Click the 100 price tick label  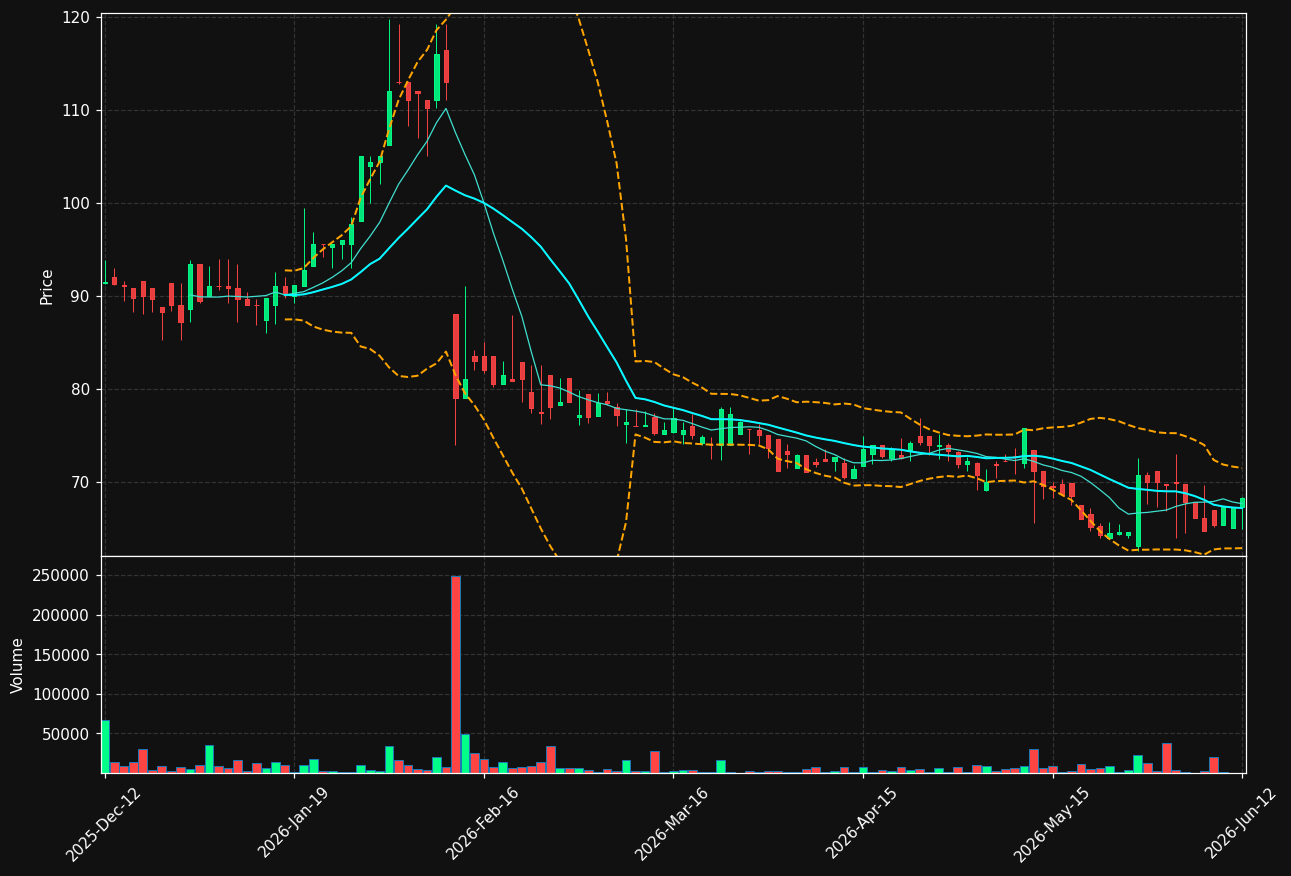coord(77,203)
